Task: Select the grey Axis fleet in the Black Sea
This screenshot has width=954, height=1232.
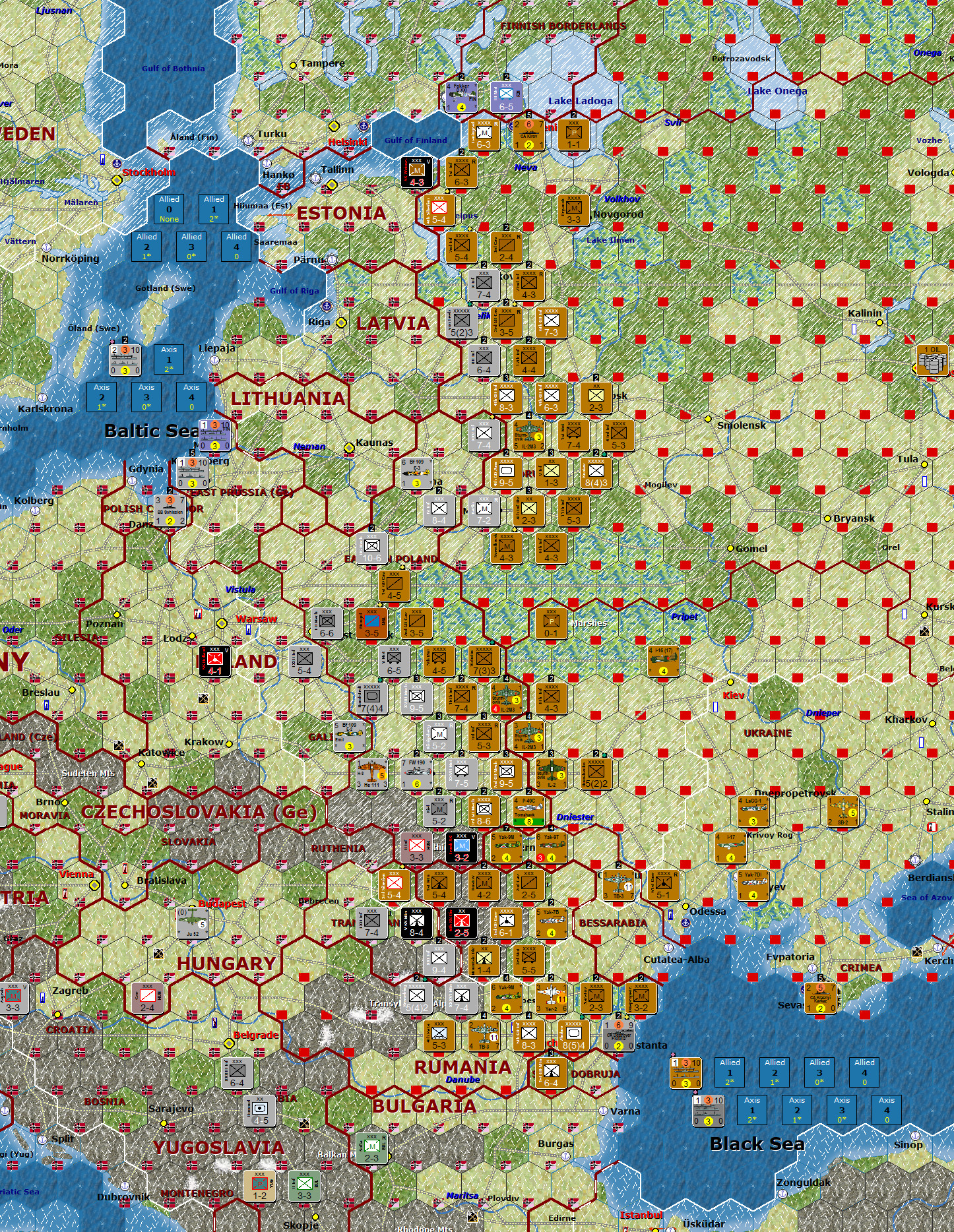Action: tap(708, 1111)
